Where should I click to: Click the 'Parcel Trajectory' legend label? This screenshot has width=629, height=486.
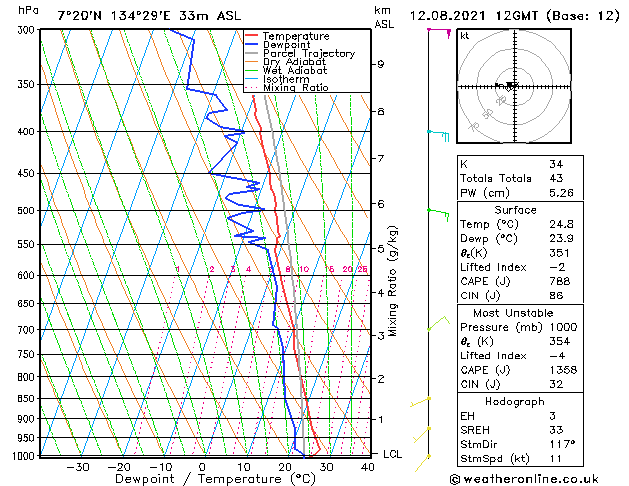tap(309, 54)
